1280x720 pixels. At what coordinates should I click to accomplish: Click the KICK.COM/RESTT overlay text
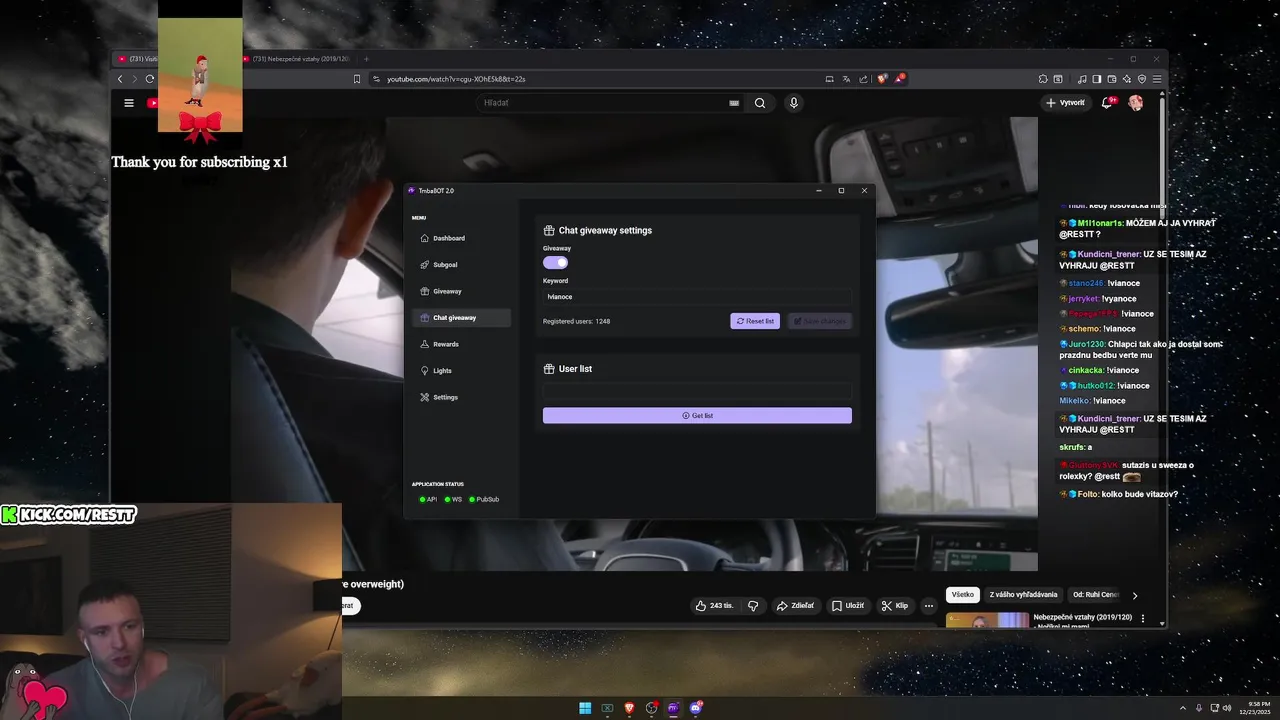pos(69,514)
